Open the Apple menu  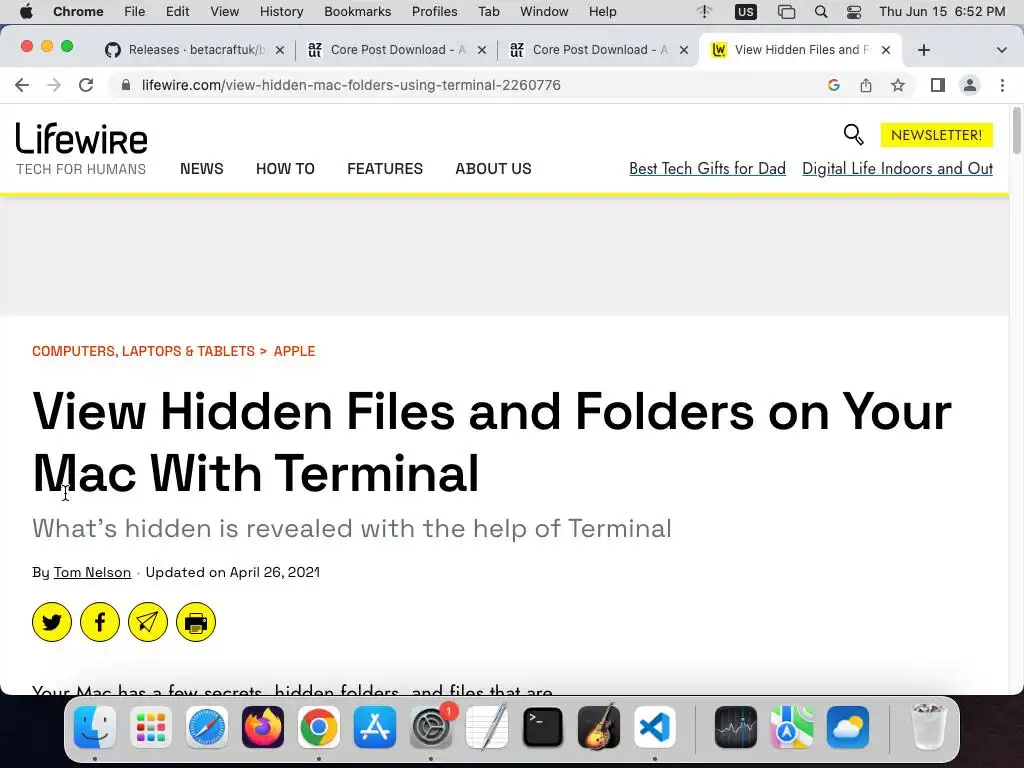(x=26, y=12)
